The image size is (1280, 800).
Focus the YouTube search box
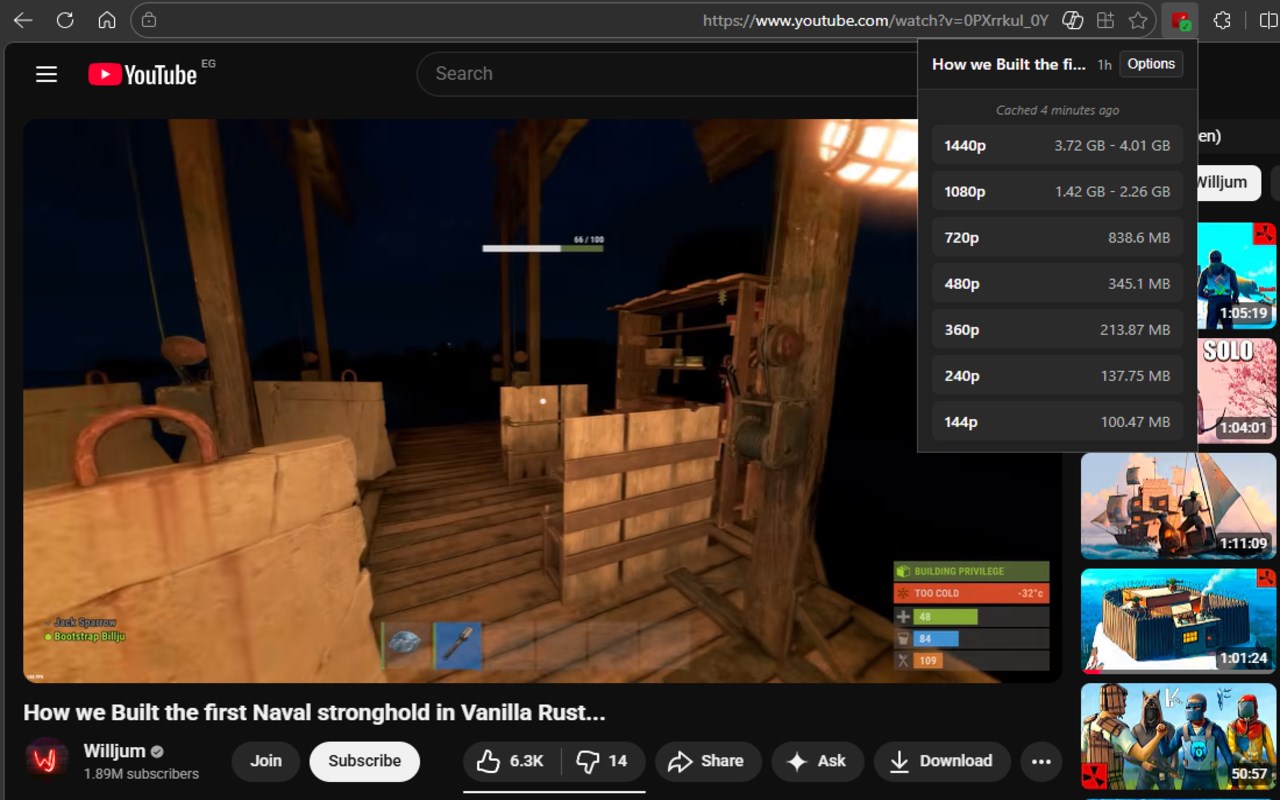[665, 74]
